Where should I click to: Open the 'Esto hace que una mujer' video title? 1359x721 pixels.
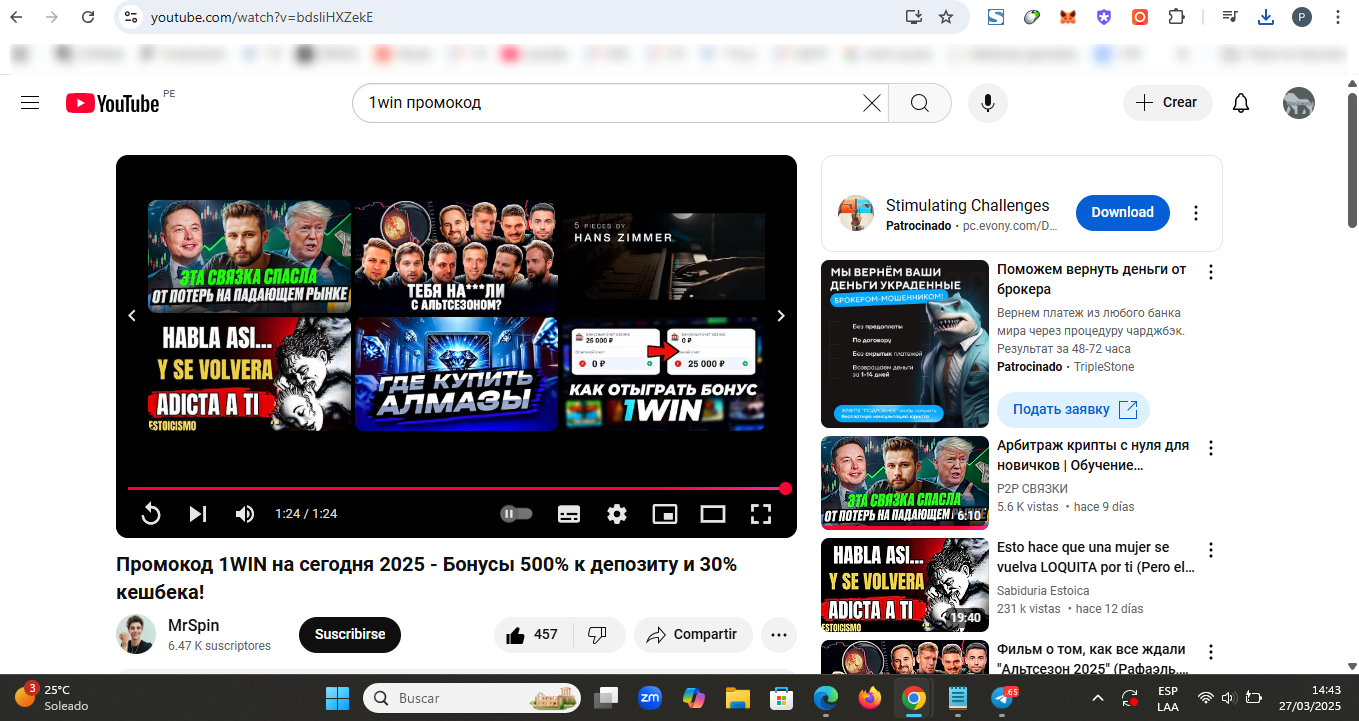(1096, 557)
